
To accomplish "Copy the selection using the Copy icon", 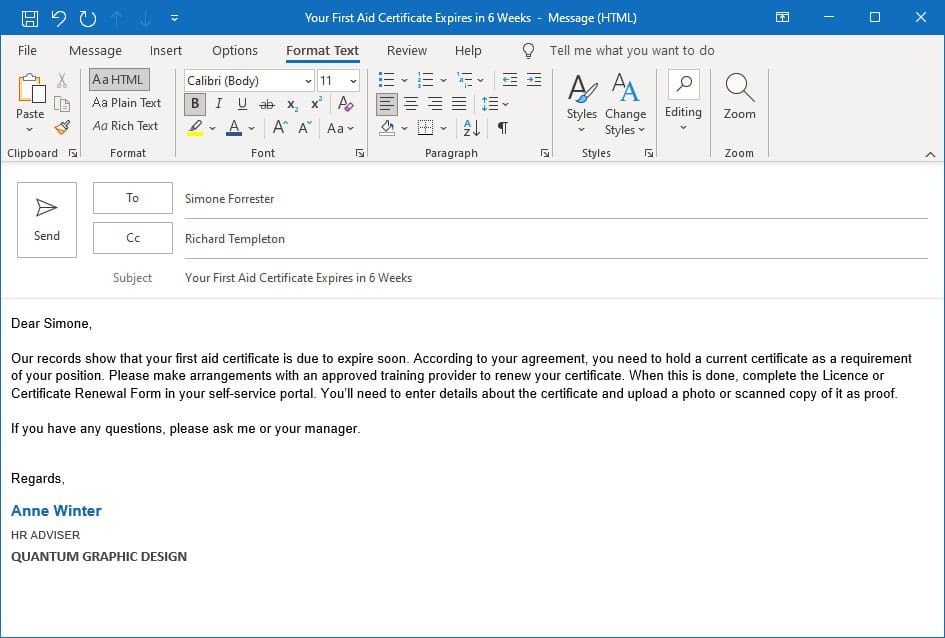I will click(x=62, y=104).
